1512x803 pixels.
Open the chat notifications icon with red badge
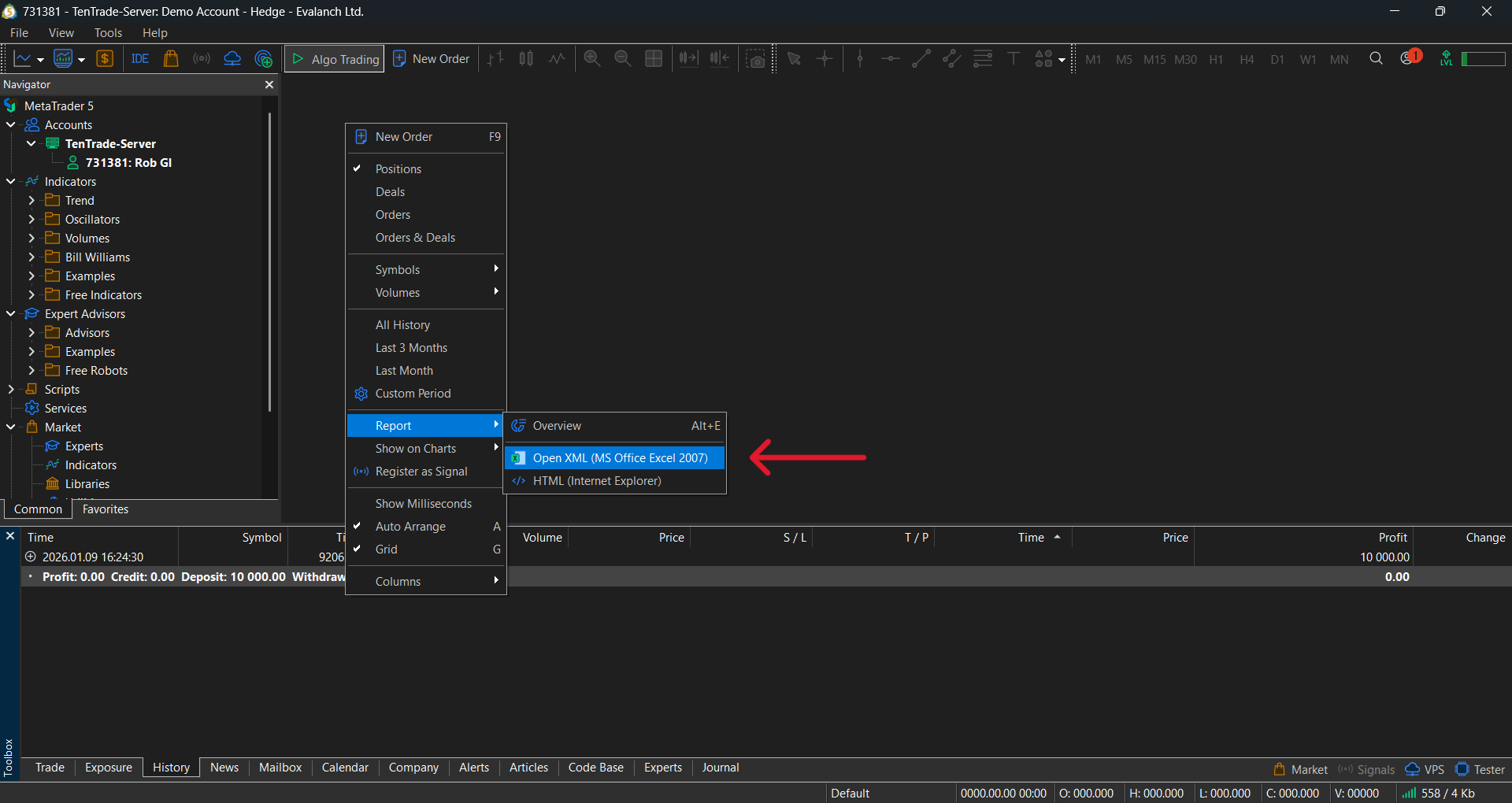tap(1410, 57)
